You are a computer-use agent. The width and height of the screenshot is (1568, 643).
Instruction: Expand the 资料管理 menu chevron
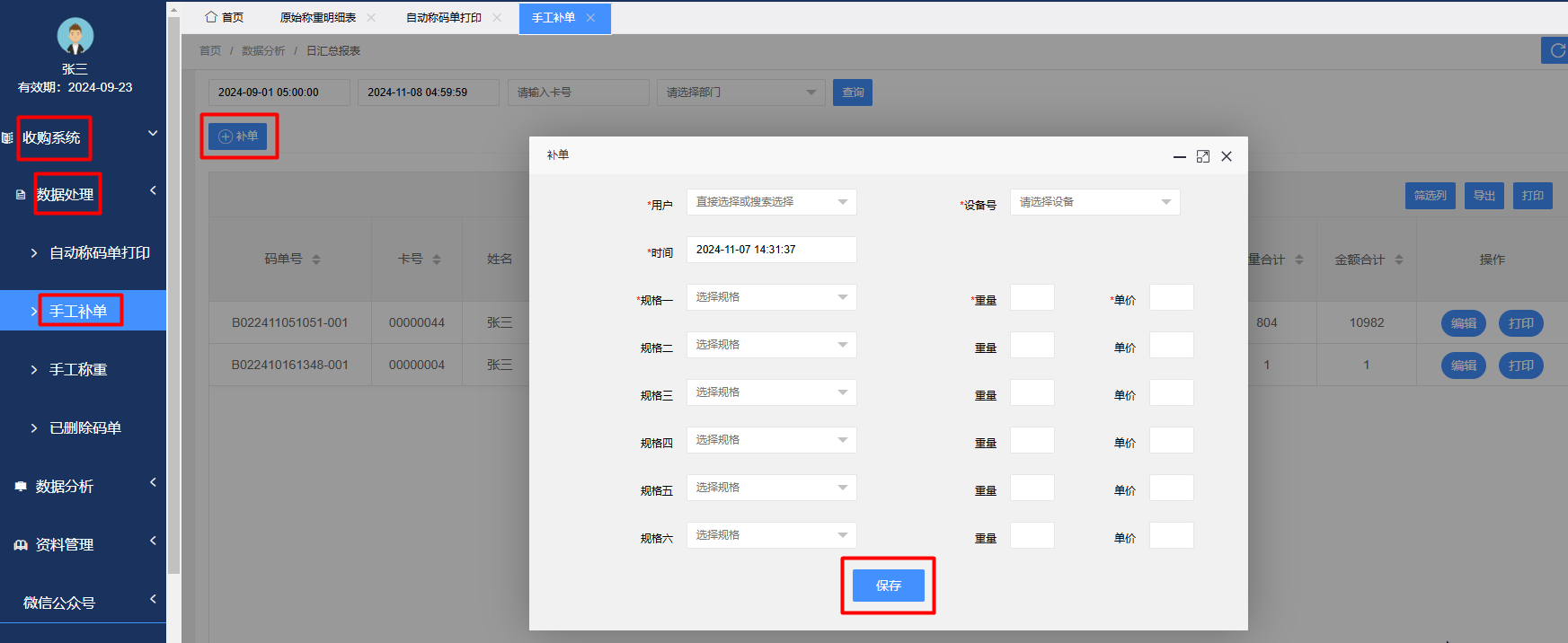pos(153,541)
